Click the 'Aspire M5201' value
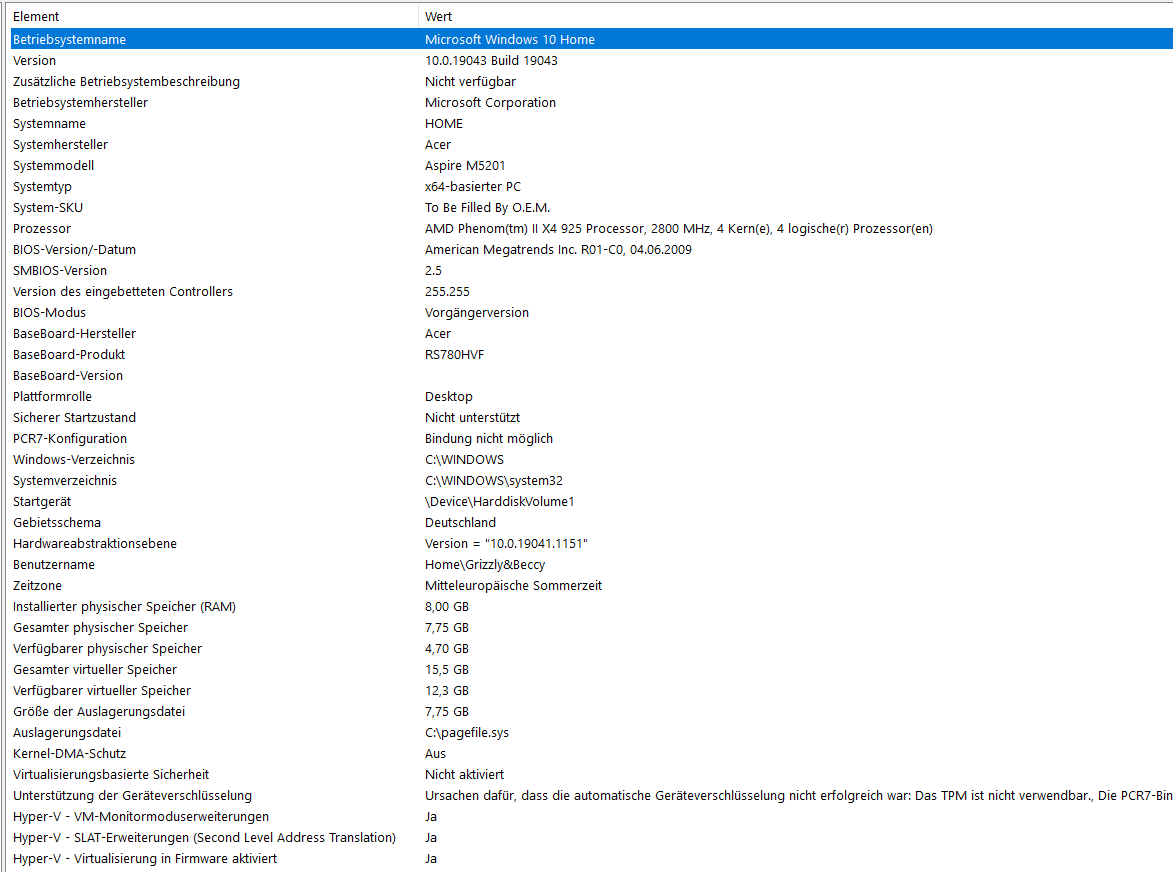Viewport: 1173px width, 872px height. pos(465,165)
